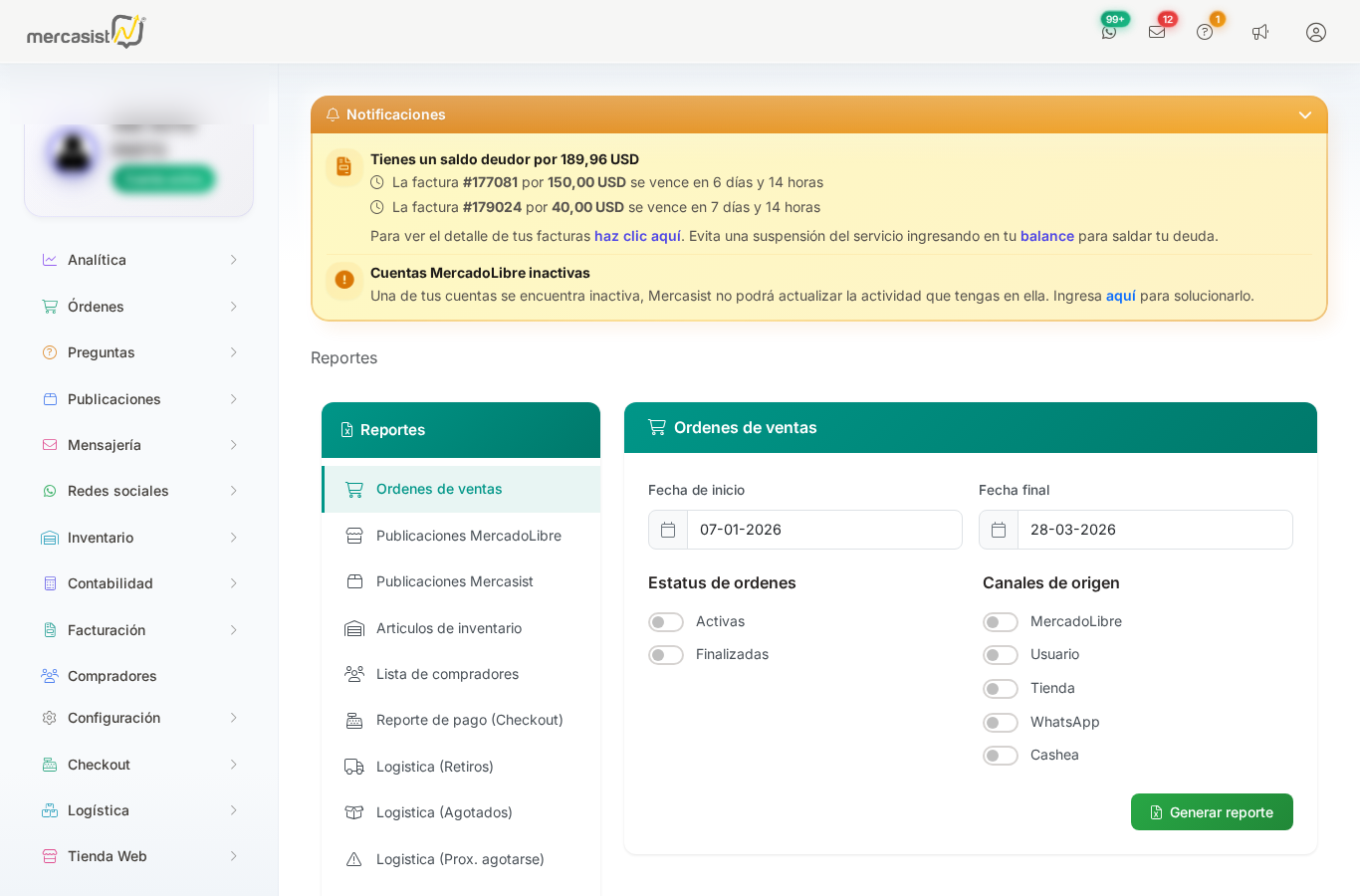
Task: Click the help question mark icon
Action: [x=1205, y=32]
